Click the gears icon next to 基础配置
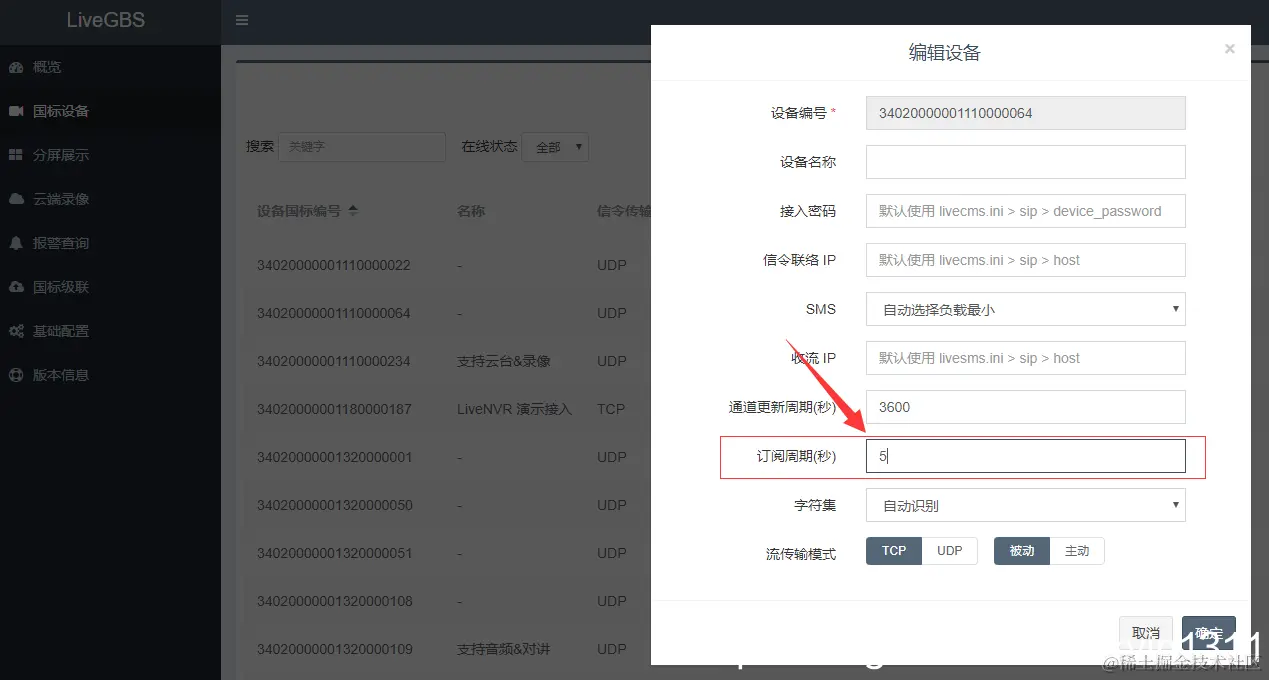The height and width of the screenshot is (680, 1269). point(16,331)
